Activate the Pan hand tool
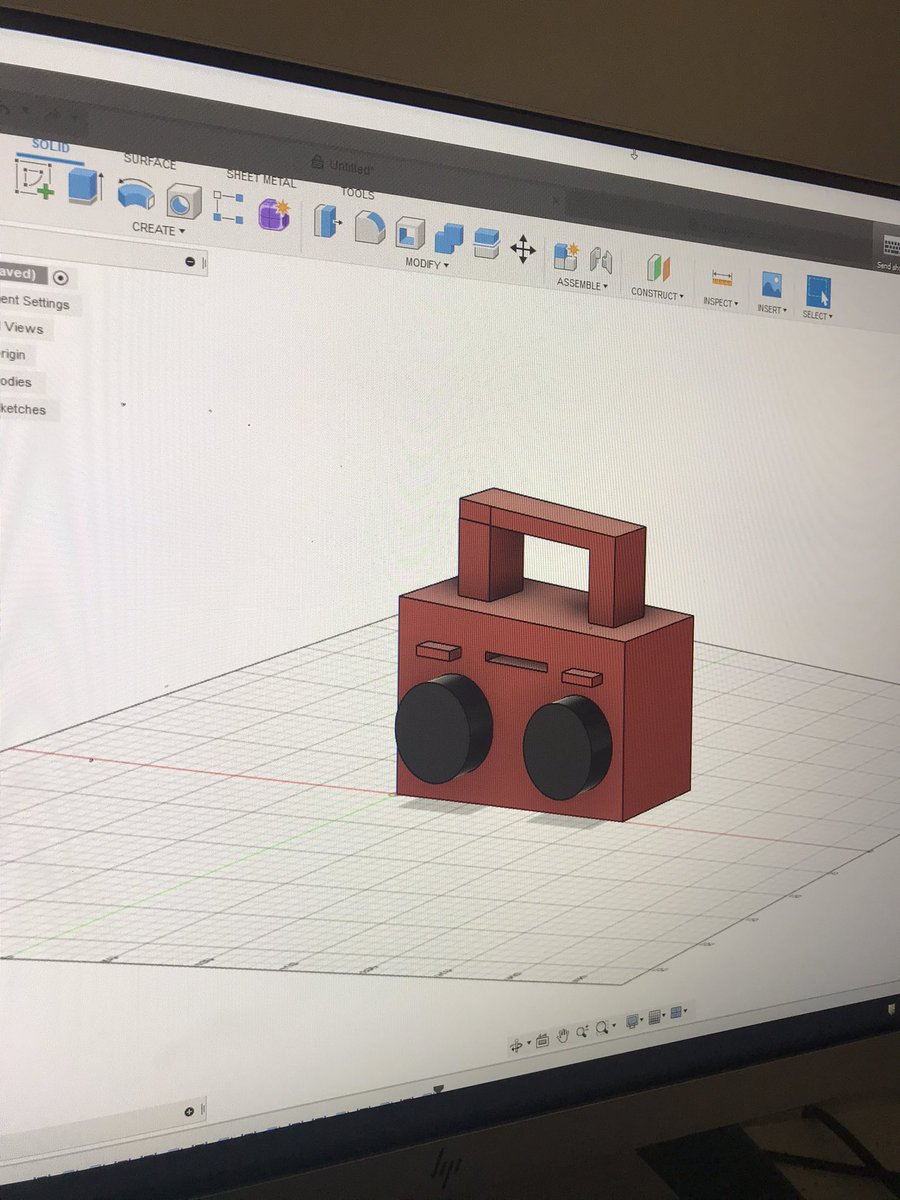This screenshot has width=900, height=1200. pyautogui.click(x=563, y=1036)
